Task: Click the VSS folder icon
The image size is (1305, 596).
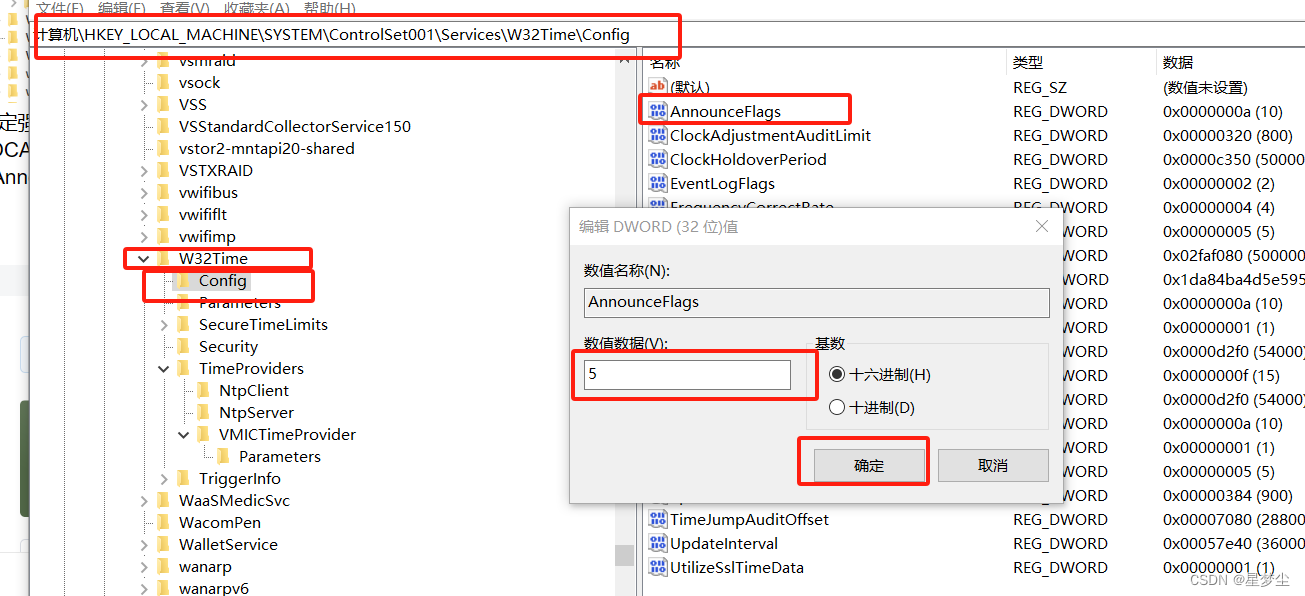Action: 163,104
